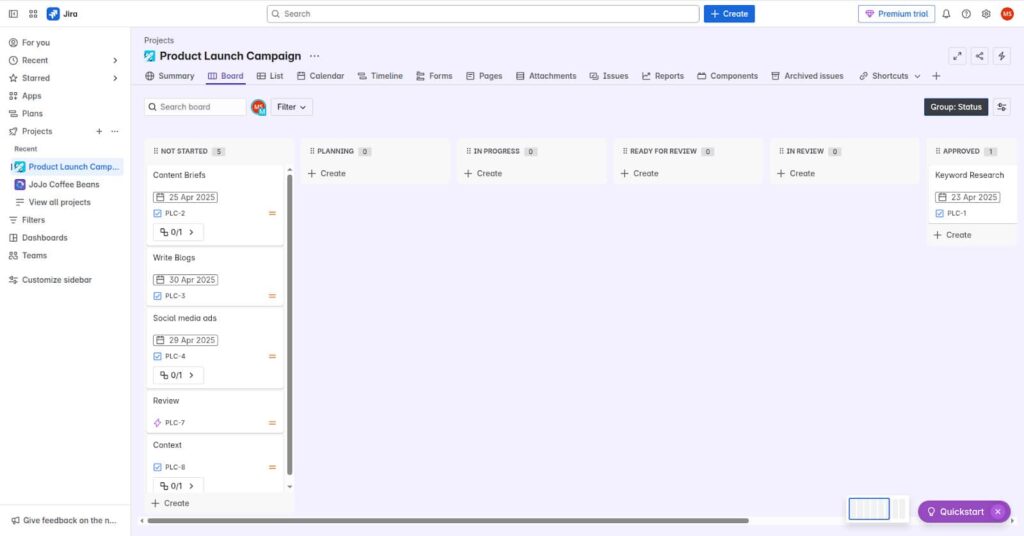The height and width of the screenshot is (536, 1024).
Task: Open the Keyword Research card
Action: (972, 193)
